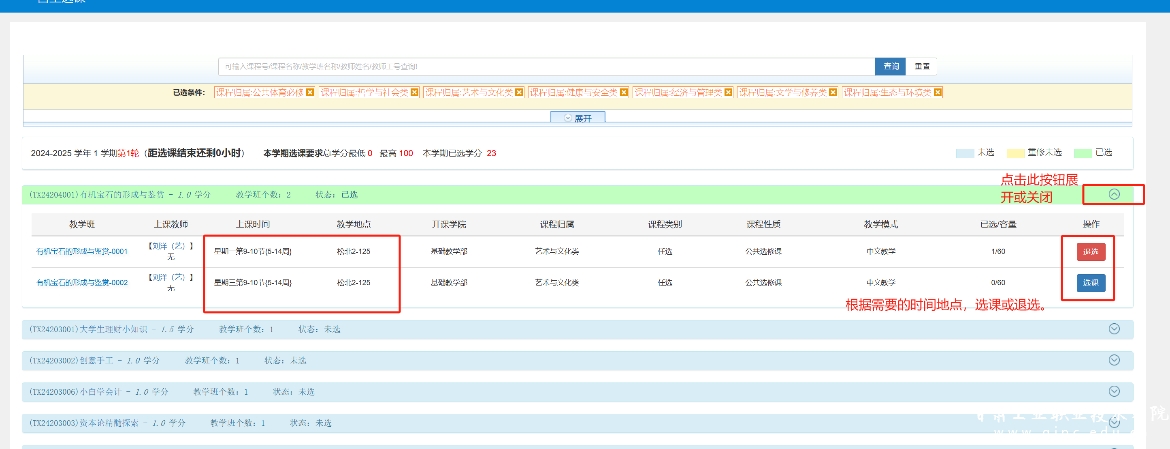This screenshot has width=1170, height=449.
Task: Collapse the 有机宝石的形成与鉴赏 course section
Action: 1114,195
